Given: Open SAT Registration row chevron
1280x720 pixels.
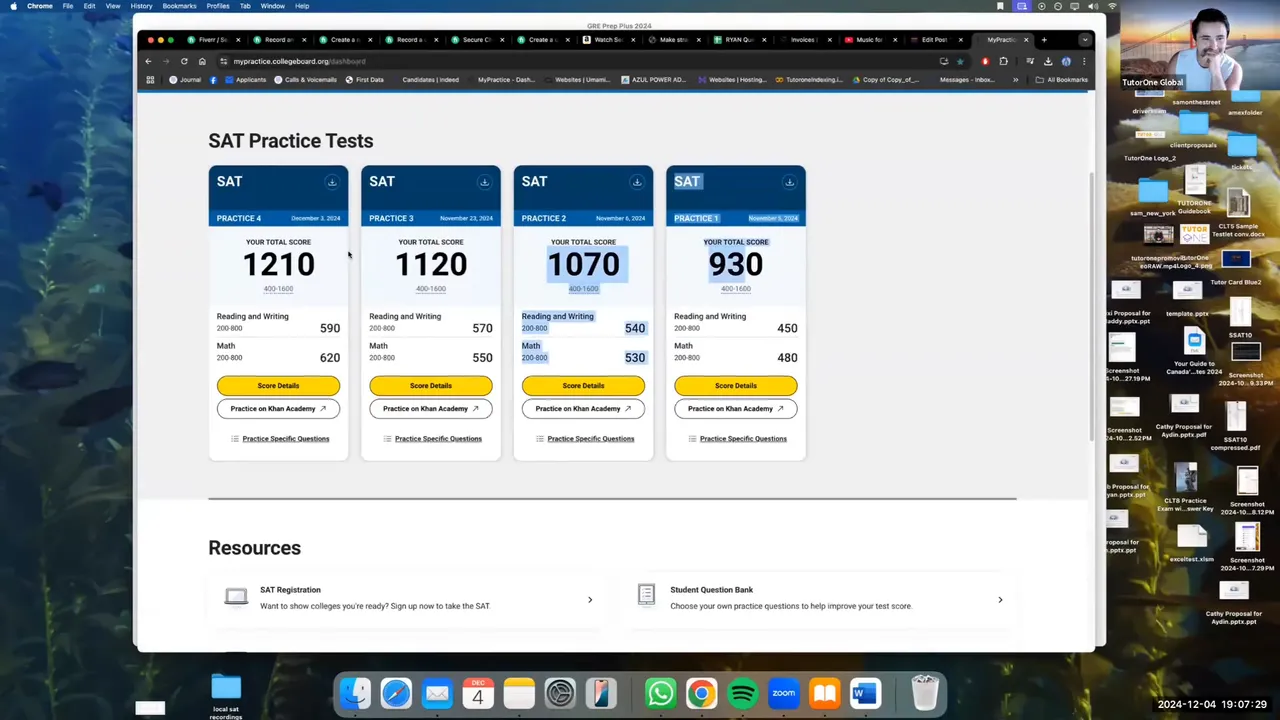Looking at the screenshot, I should point(589,600).
